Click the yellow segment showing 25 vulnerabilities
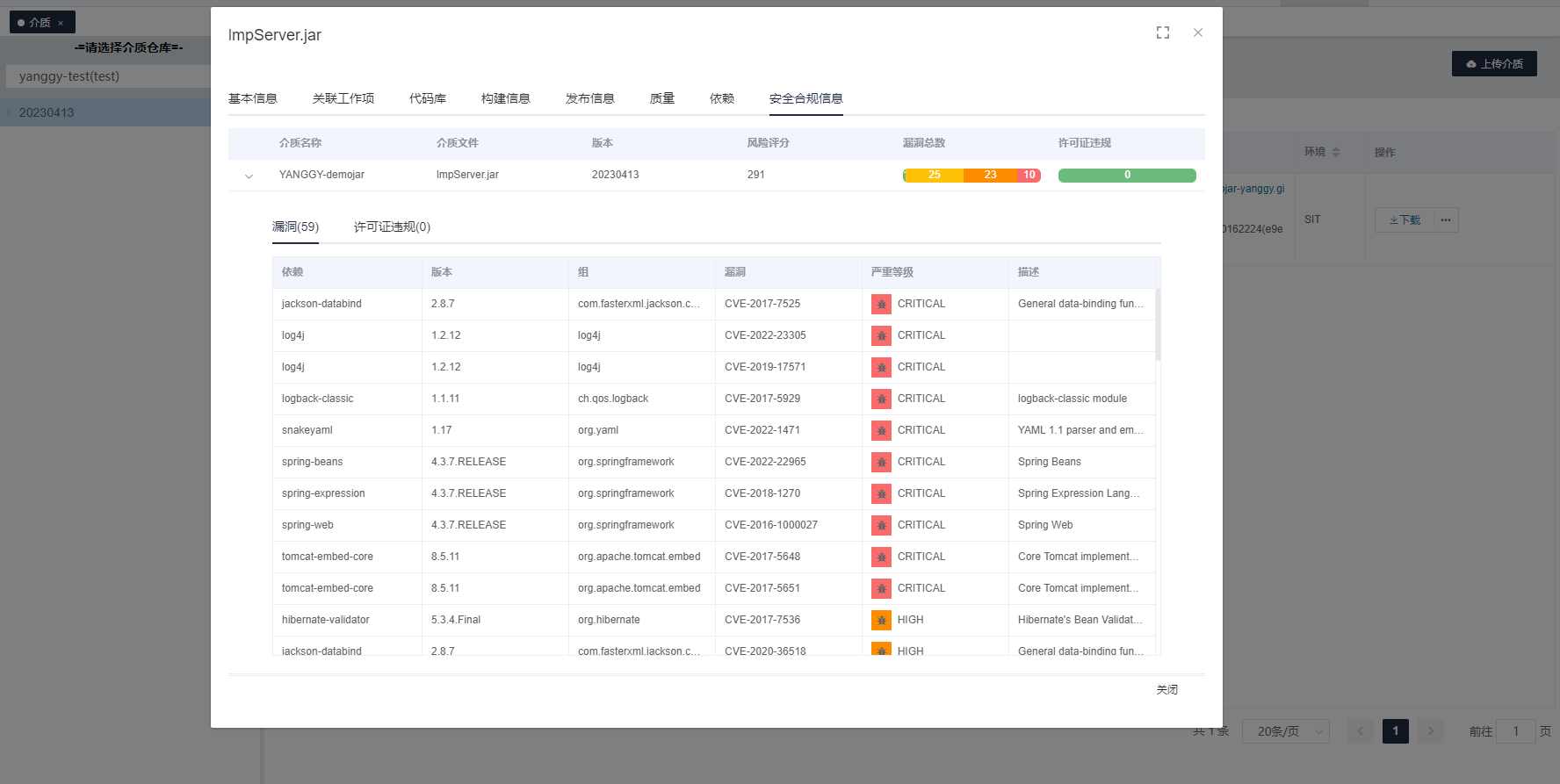This screenshot has width=1560, height=784. coord(934,176)
